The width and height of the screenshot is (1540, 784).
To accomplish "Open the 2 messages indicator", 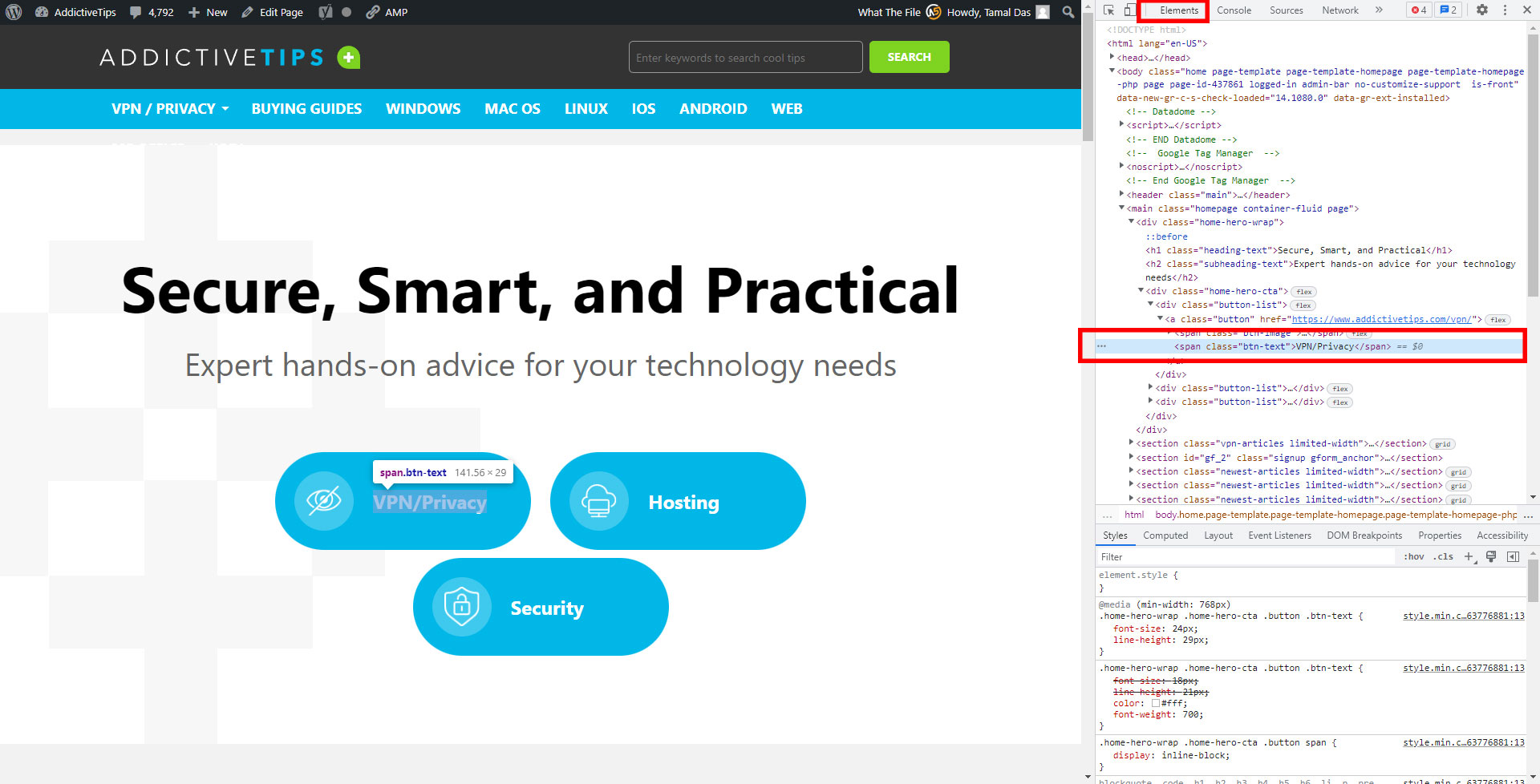I will [1449, 10].
